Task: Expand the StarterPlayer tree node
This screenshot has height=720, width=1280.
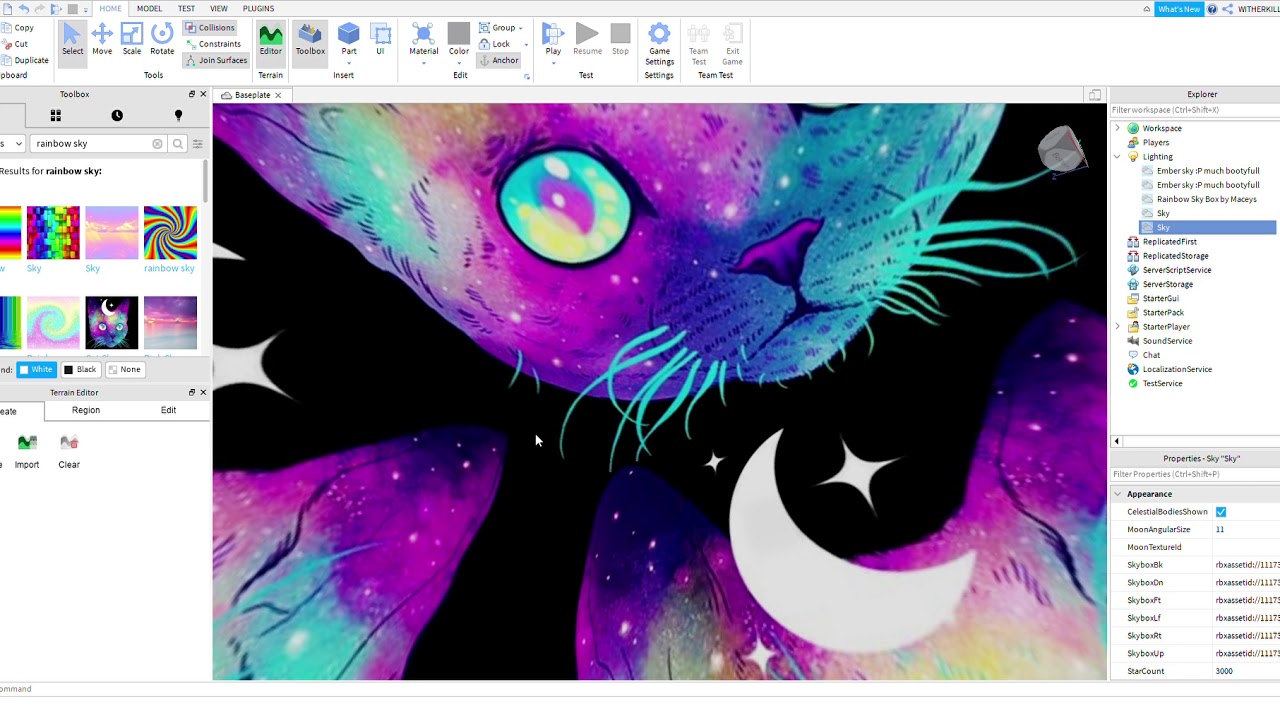Action: pos(1118,327)
